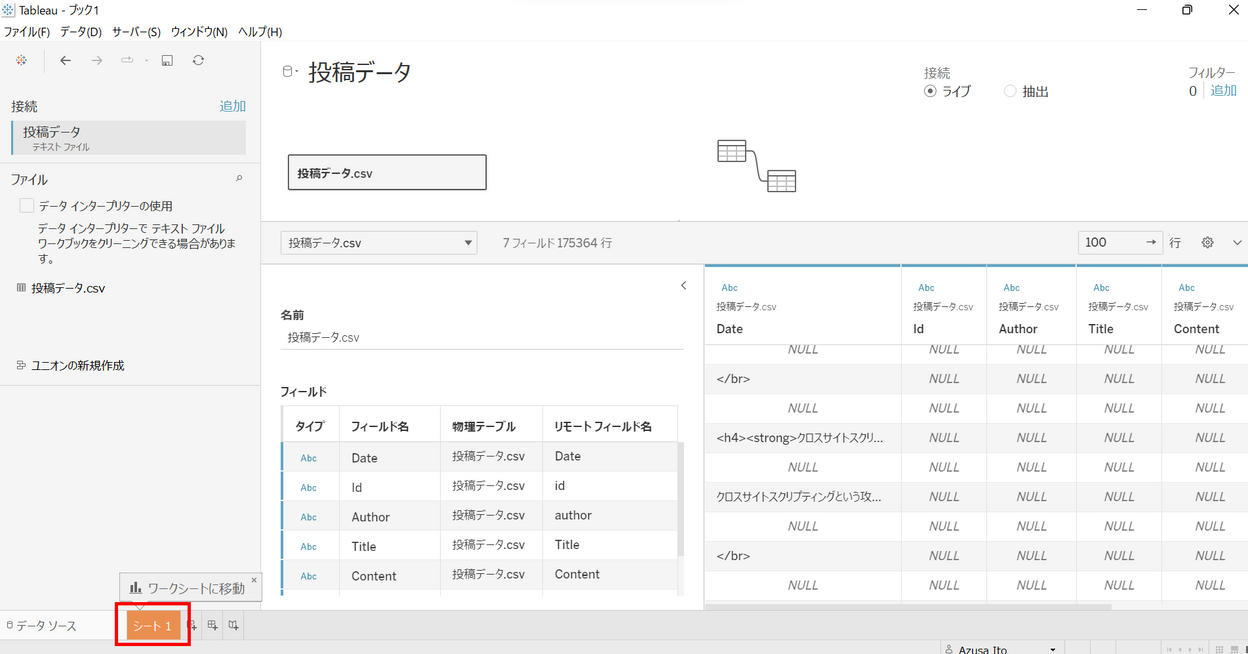Click the 投稿データ data source title
1248x654 pixels.
[x=360, y=72]
